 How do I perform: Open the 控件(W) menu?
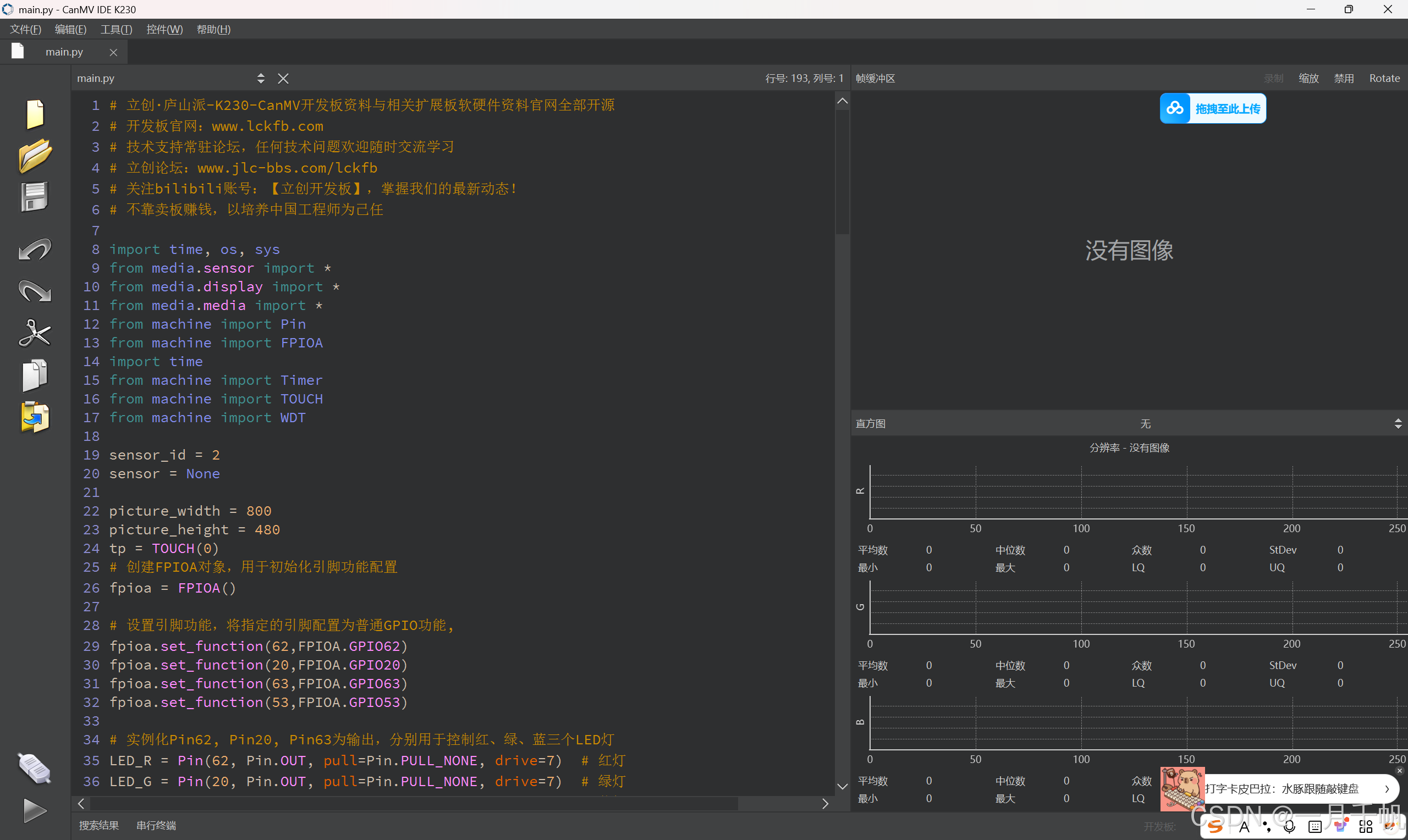pyautogui.click(x=164, y=30)
